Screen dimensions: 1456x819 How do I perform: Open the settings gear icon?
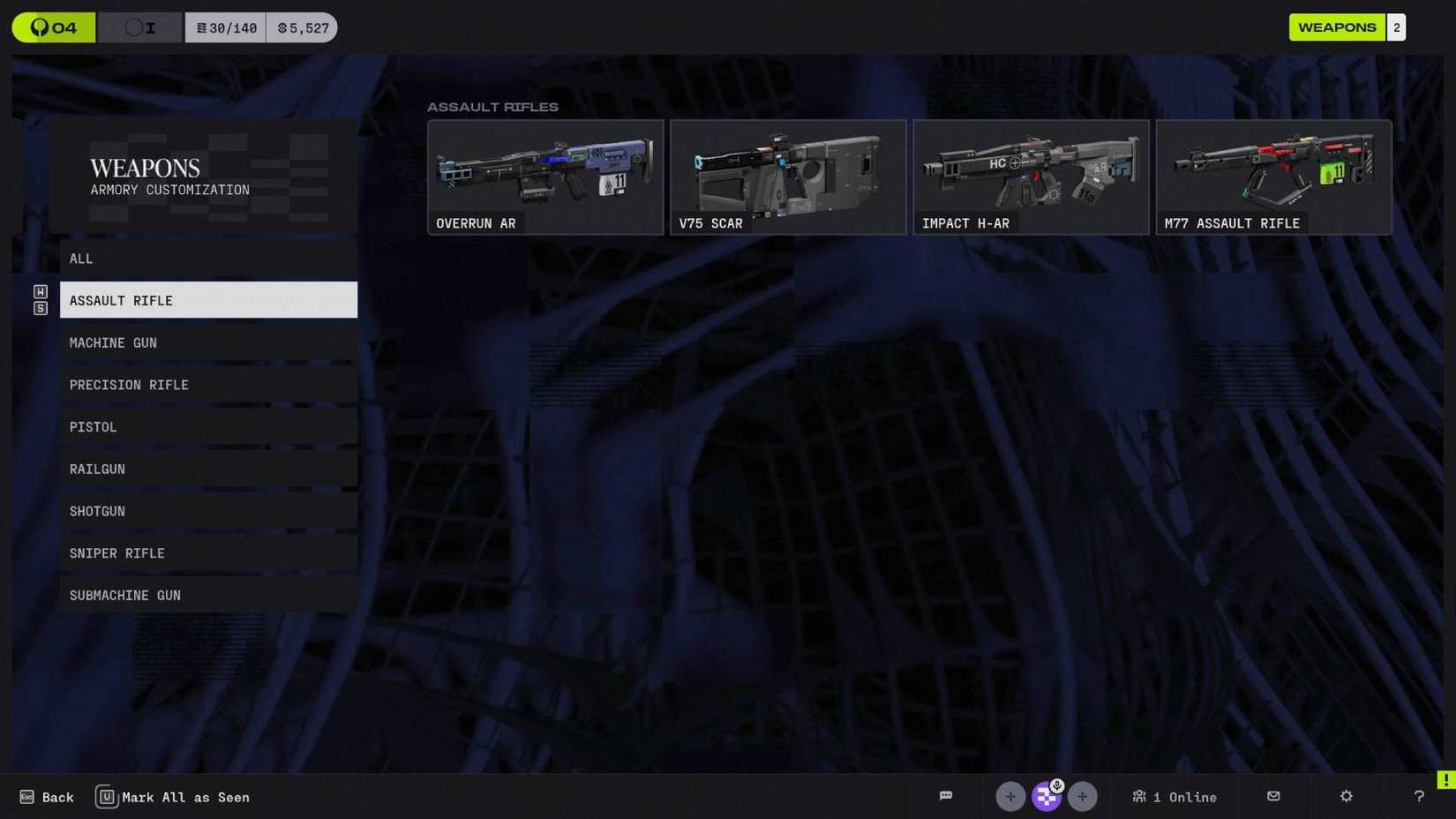click(1346, 796)
